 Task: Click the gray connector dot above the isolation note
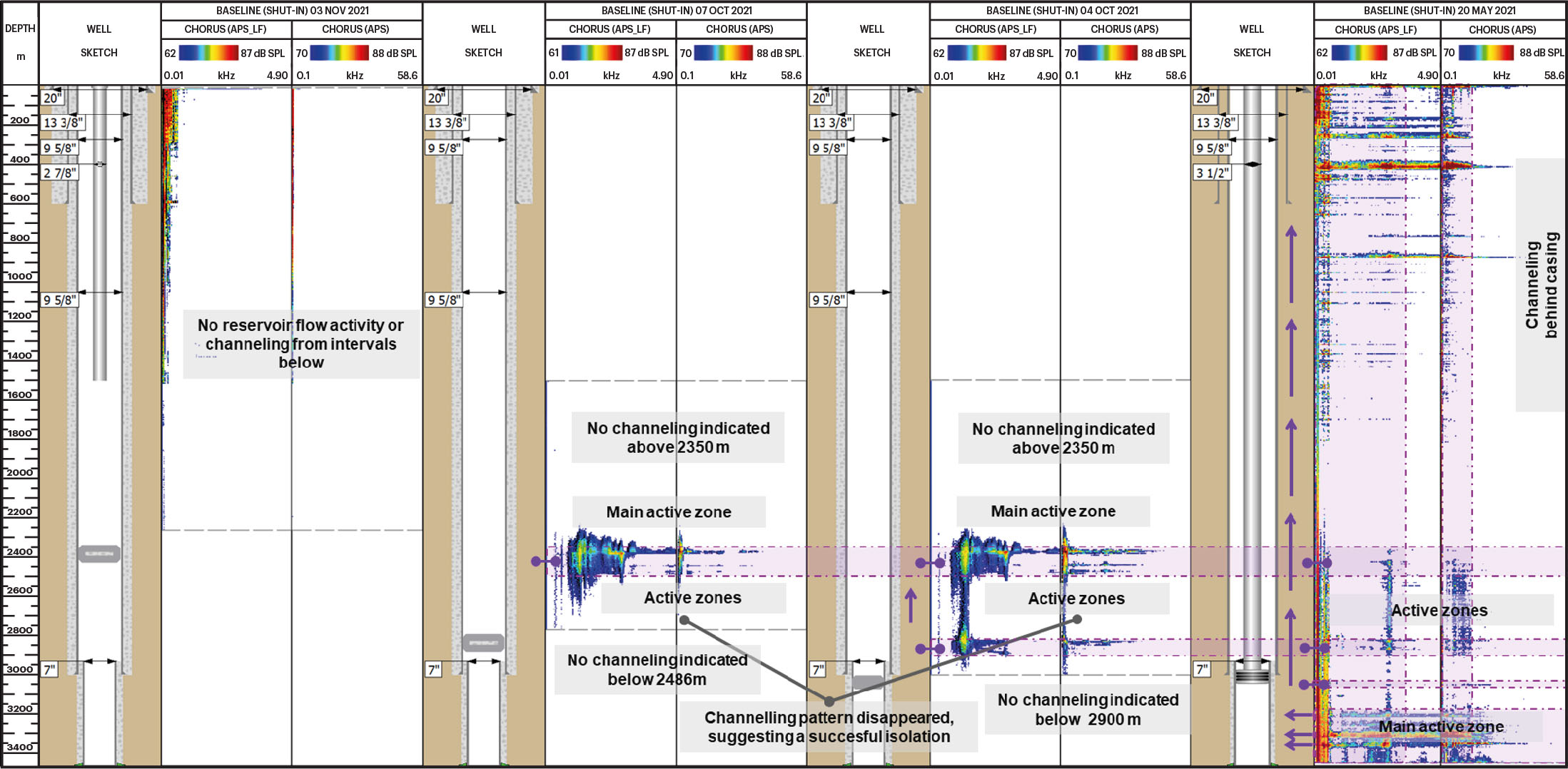[x=829, y=701]
